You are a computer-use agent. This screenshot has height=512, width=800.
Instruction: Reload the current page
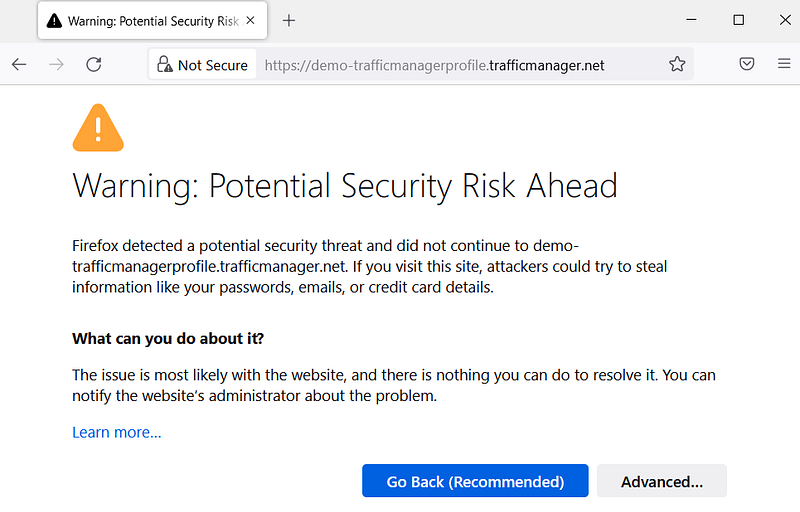pyautogui.click(x=94, y=65)
